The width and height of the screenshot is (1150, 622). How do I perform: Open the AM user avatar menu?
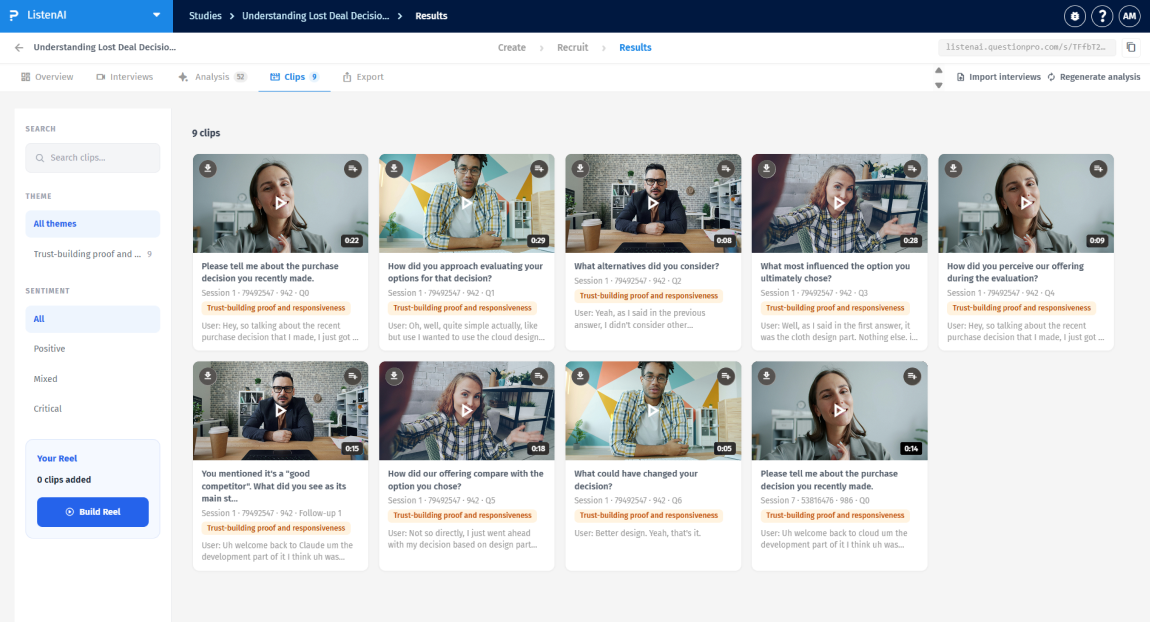coord(1129,16)
